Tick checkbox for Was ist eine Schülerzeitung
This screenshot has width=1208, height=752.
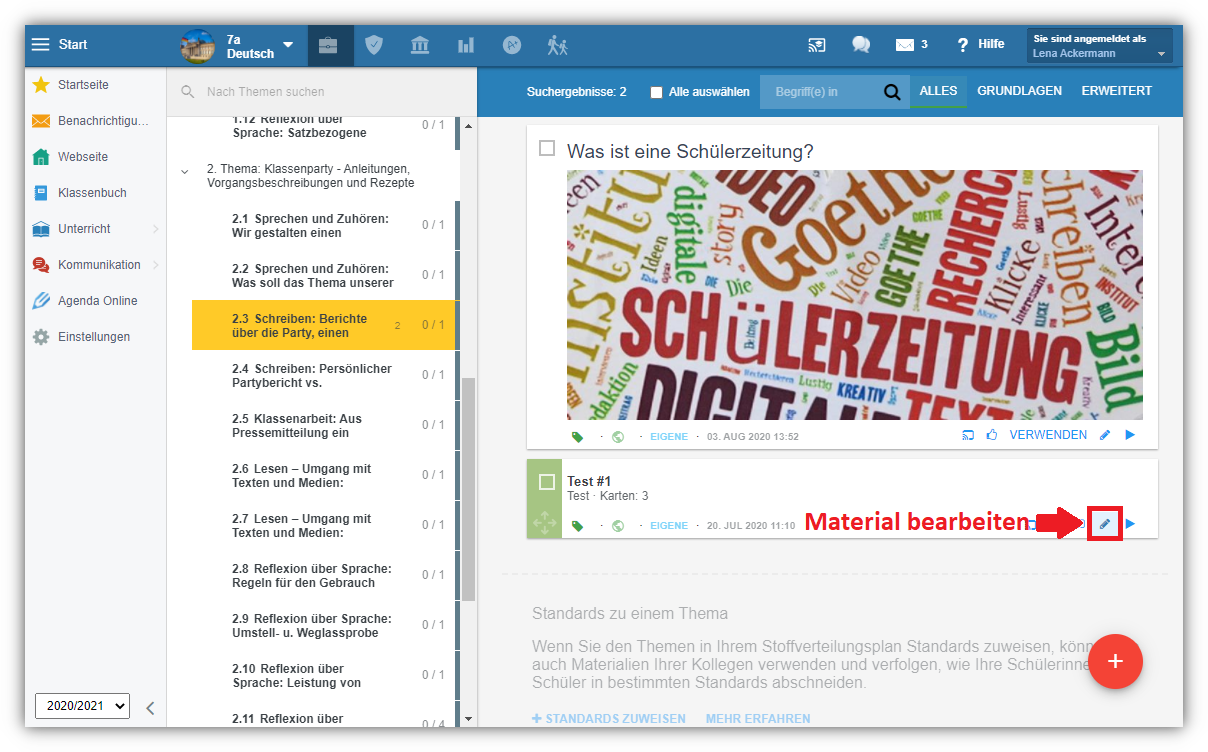547,149
